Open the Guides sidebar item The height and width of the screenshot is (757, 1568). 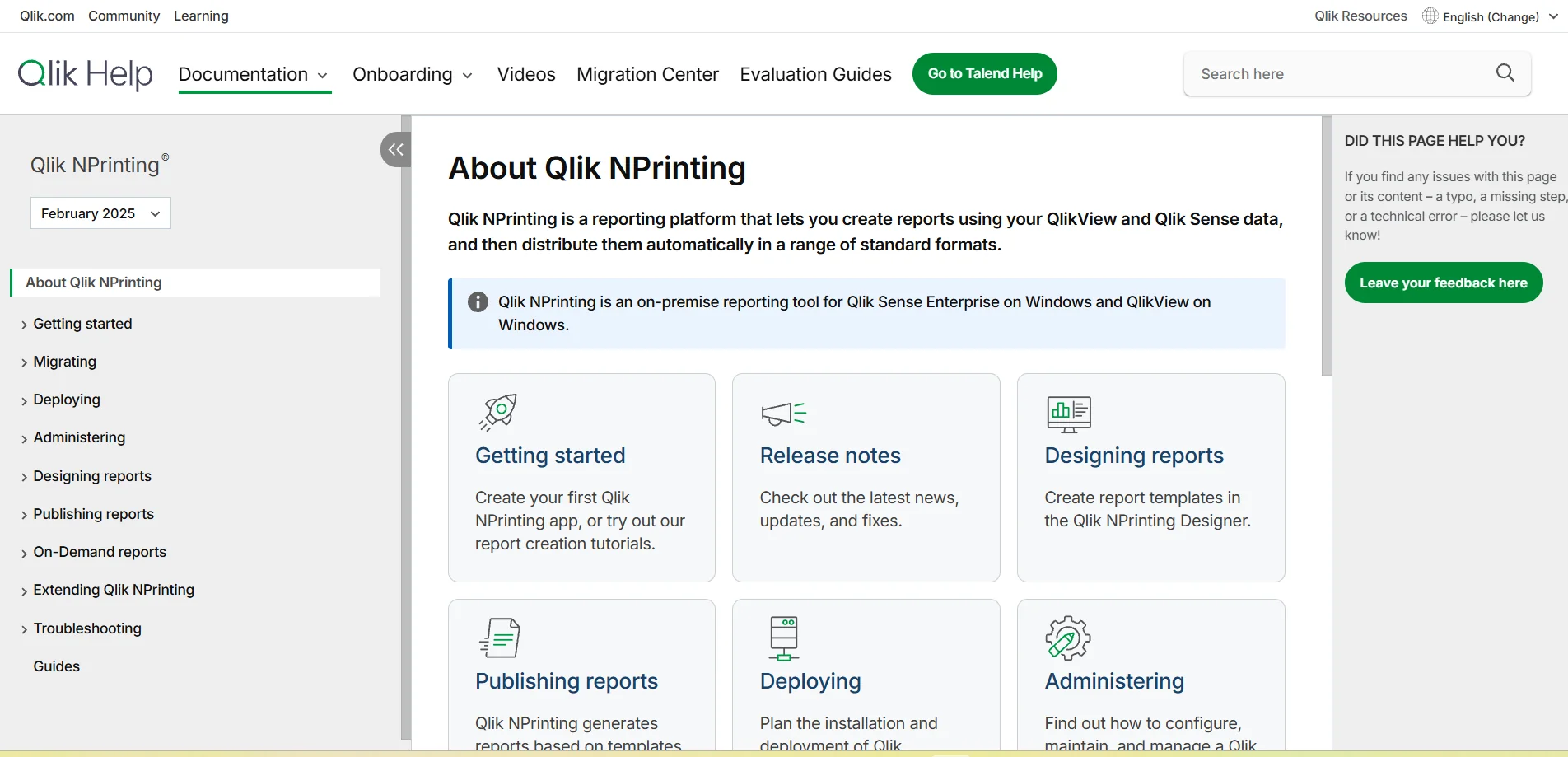point(57,666)
